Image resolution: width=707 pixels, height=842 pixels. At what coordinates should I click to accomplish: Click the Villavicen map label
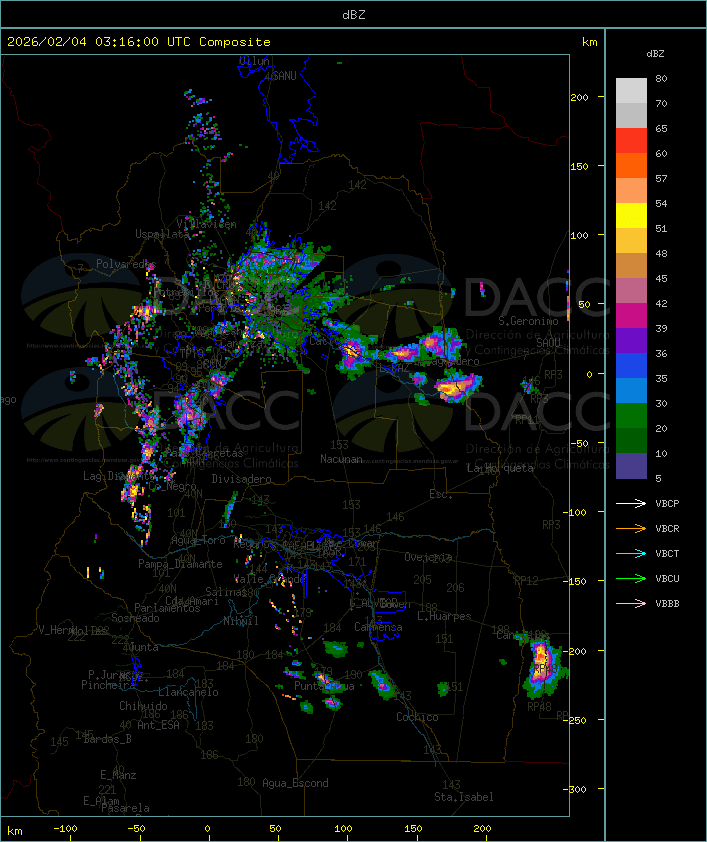coord(207,224)
